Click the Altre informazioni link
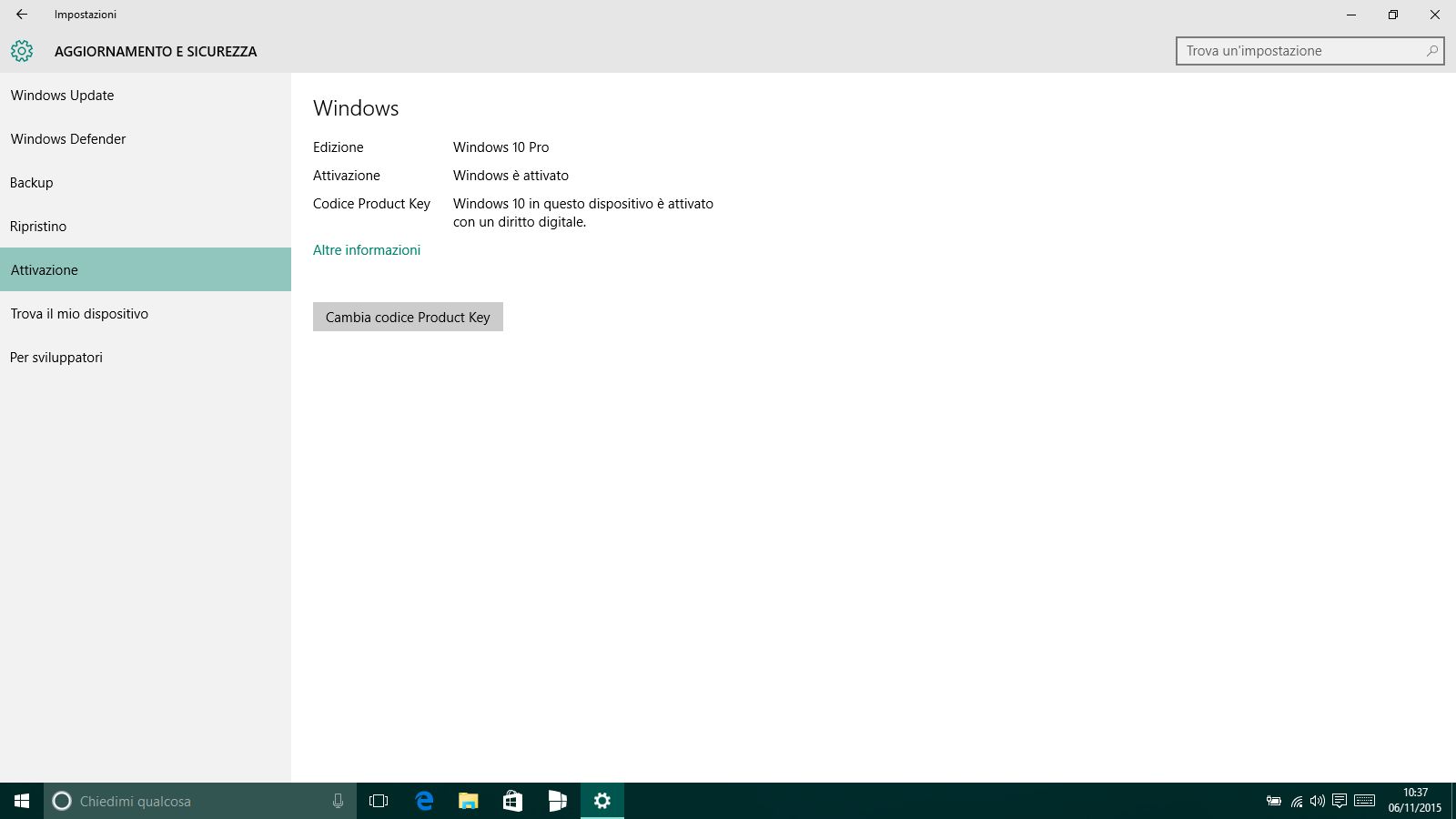This screenshot has width=1456, height=819. [x=367, y=250]
